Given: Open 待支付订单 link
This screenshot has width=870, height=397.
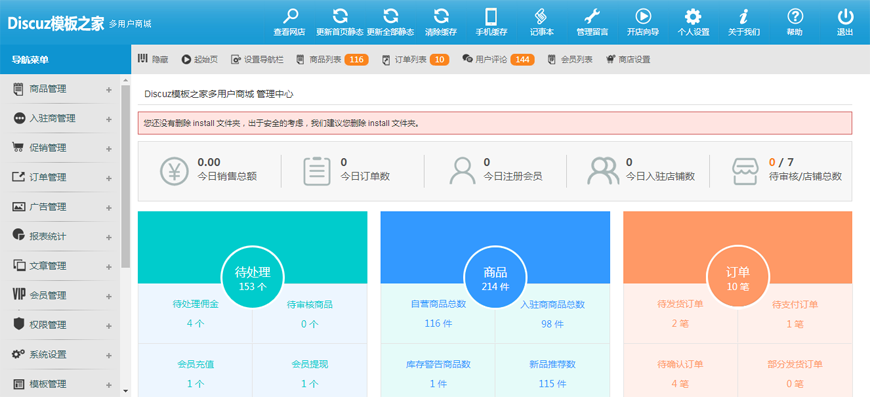Looking at the screenshot, I should coord(795,304).
